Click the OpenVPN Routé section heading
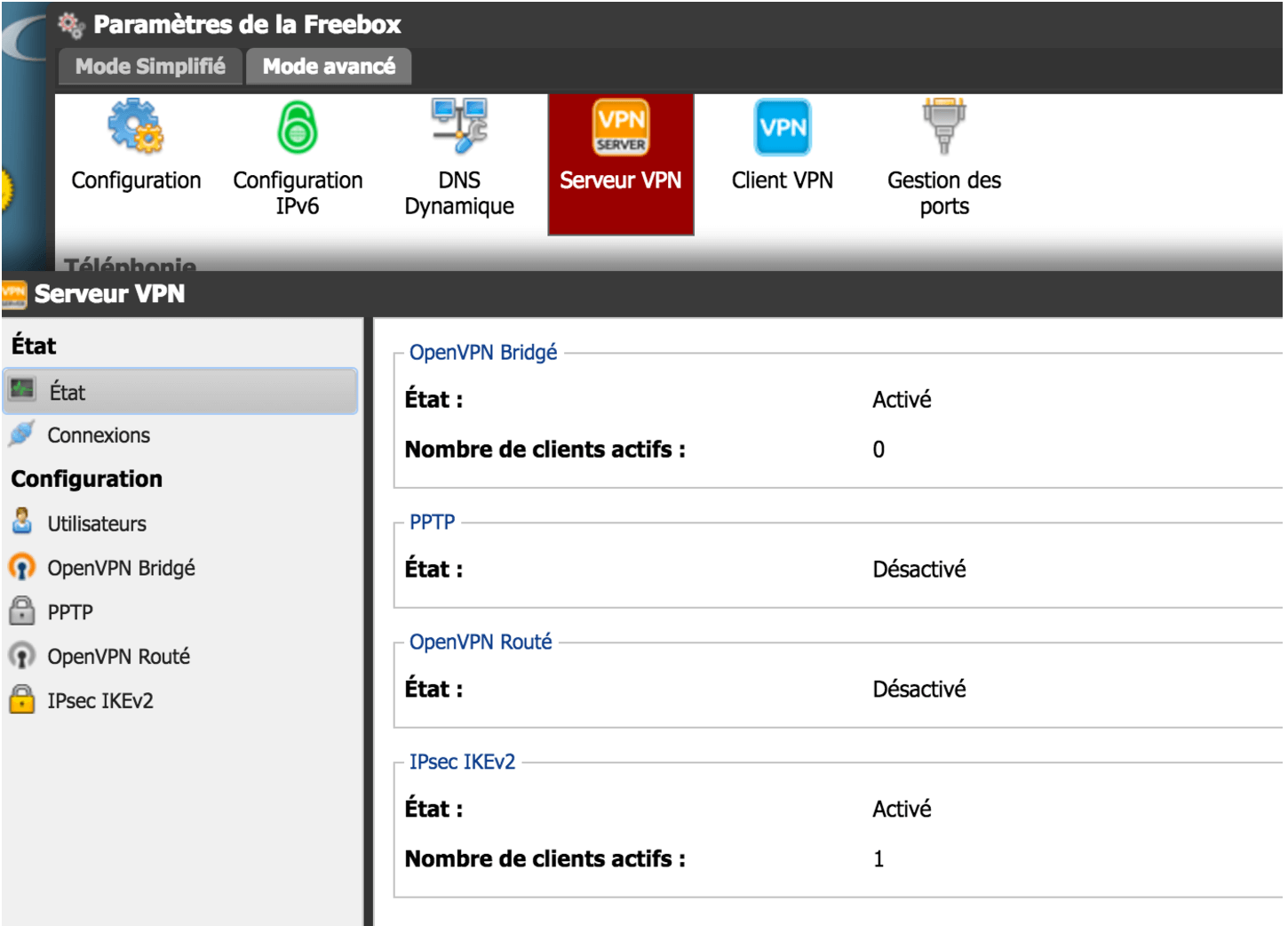 tap(481, 643)
